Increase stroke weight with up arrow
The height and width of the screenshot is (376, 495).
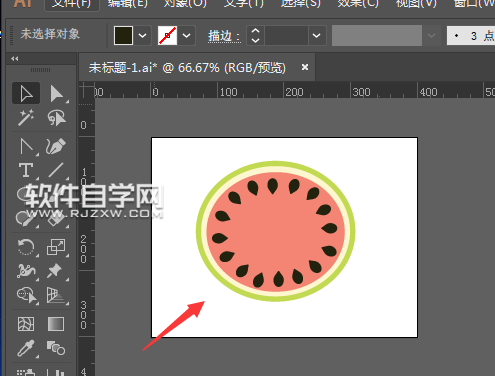[255, 31]
